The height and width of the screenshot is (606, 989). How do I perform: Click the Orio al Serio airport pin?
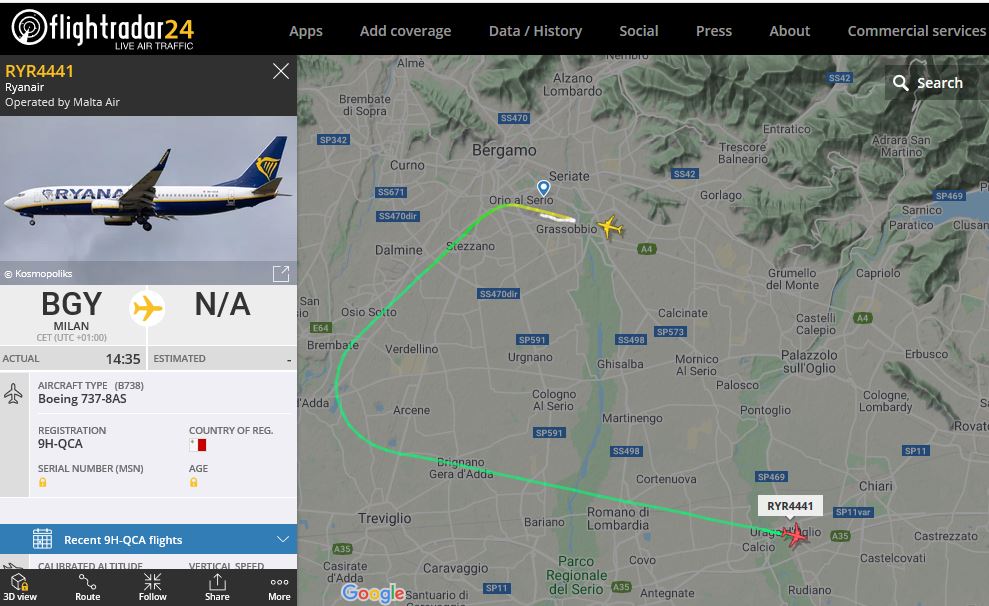[543, 188]
